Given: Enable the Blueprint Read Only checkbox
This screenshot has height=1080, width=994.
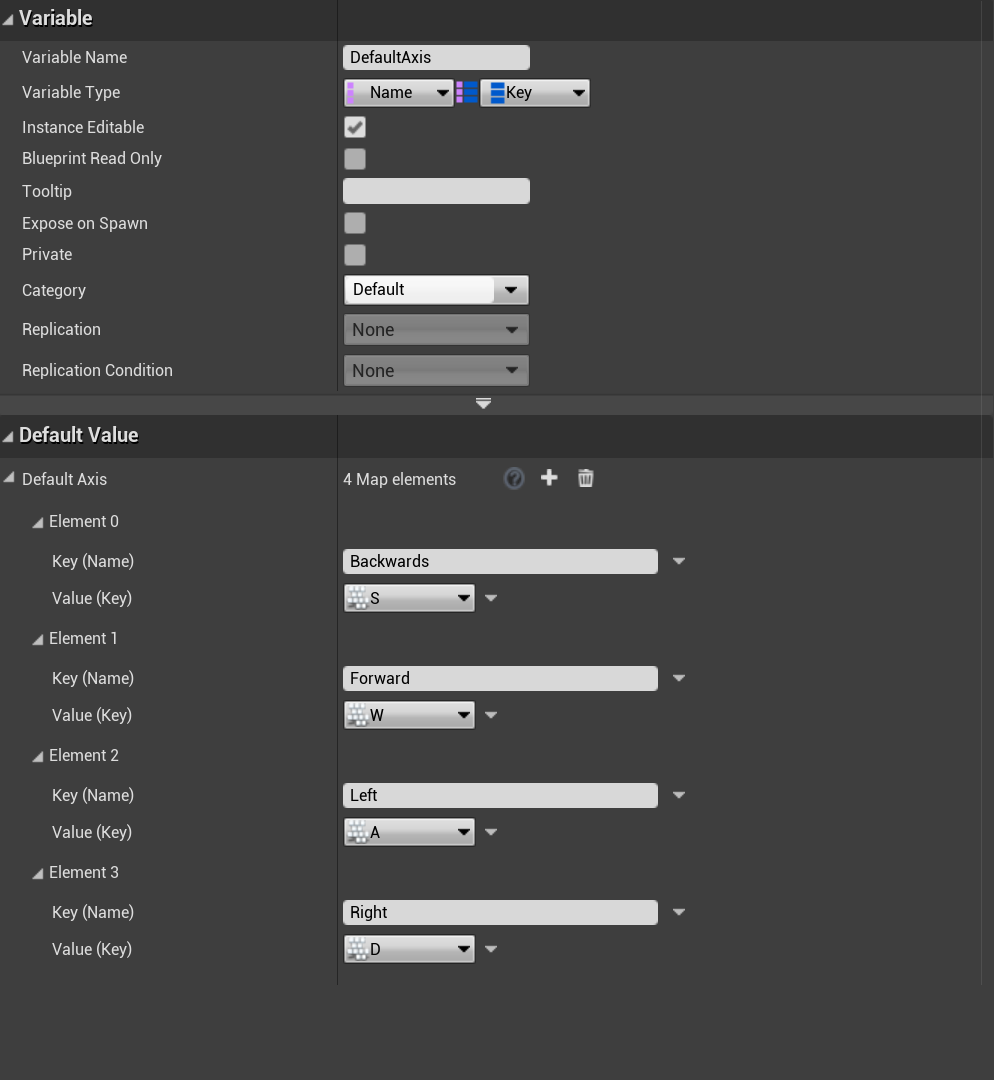Looking at the screenshot, I should point(355,159).
